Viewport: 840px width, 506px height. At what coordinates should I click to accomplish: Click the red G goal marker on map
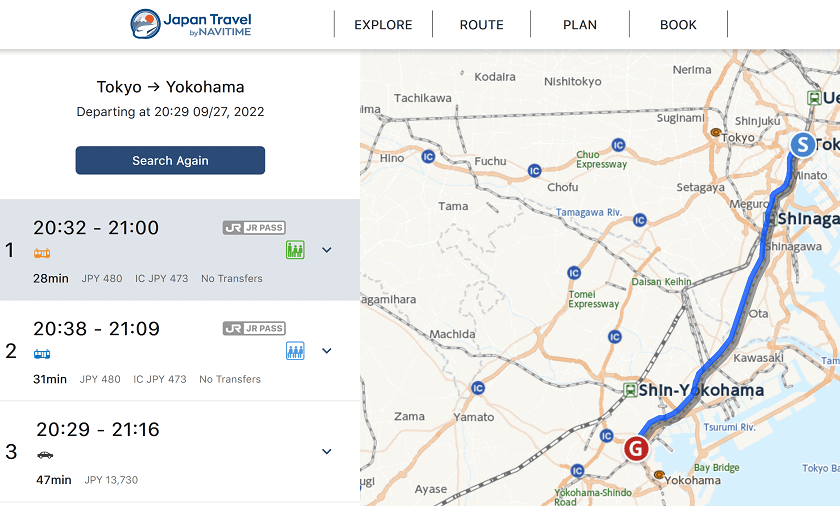coord(636,448)
